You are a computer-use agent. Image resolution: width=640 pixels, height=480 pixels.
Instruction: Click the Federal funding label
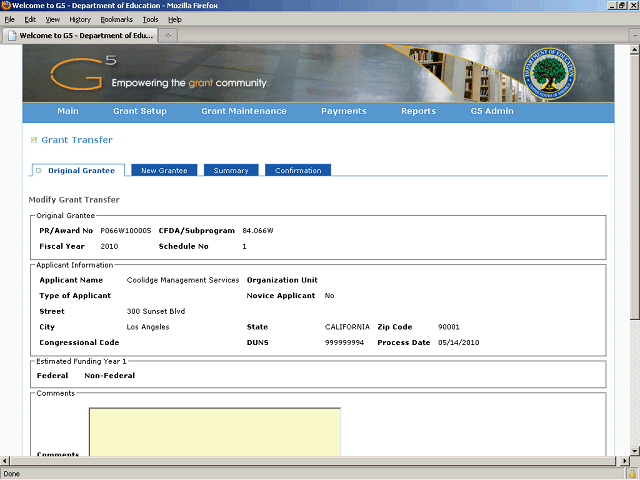point(52,376)
